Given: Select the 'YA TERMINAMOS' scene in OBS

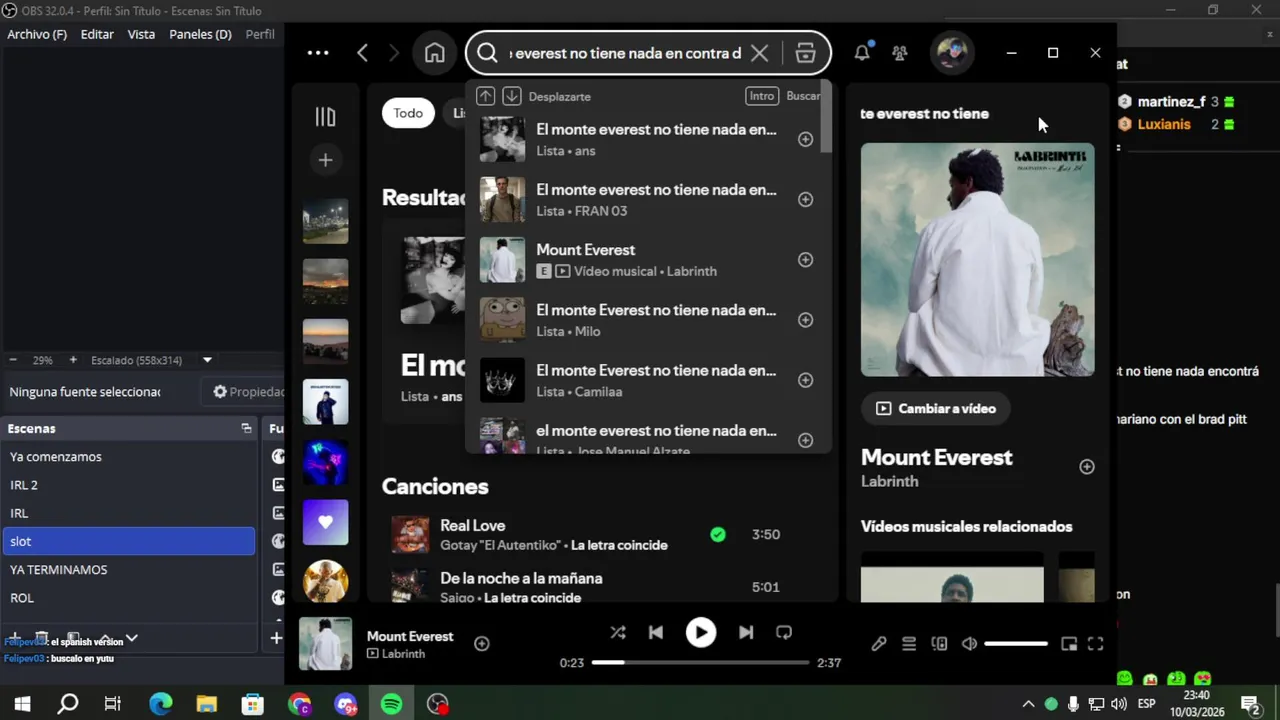Looking at the screenshot, I should pos(129,569).
